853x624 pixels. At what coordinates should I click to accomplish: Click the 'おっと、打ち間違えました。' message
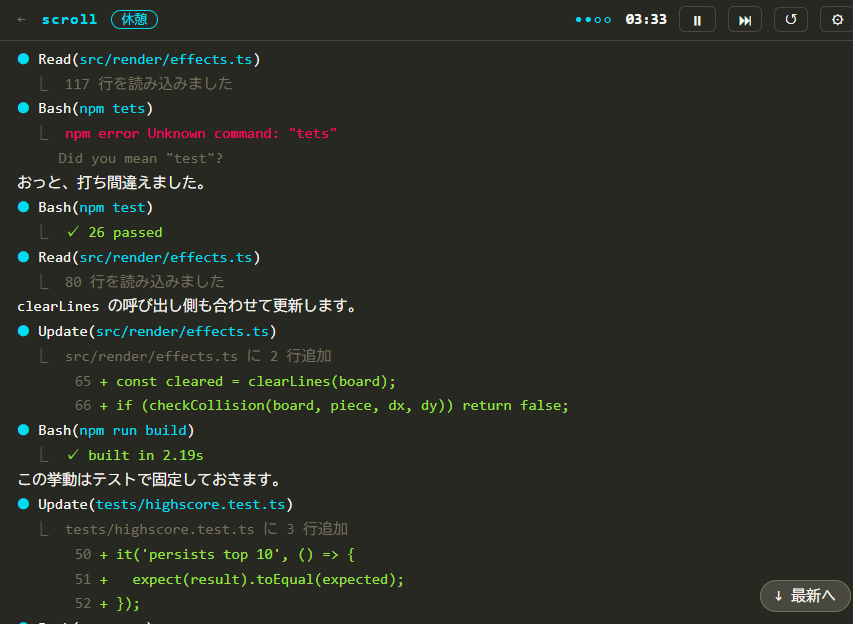[112, 182]
